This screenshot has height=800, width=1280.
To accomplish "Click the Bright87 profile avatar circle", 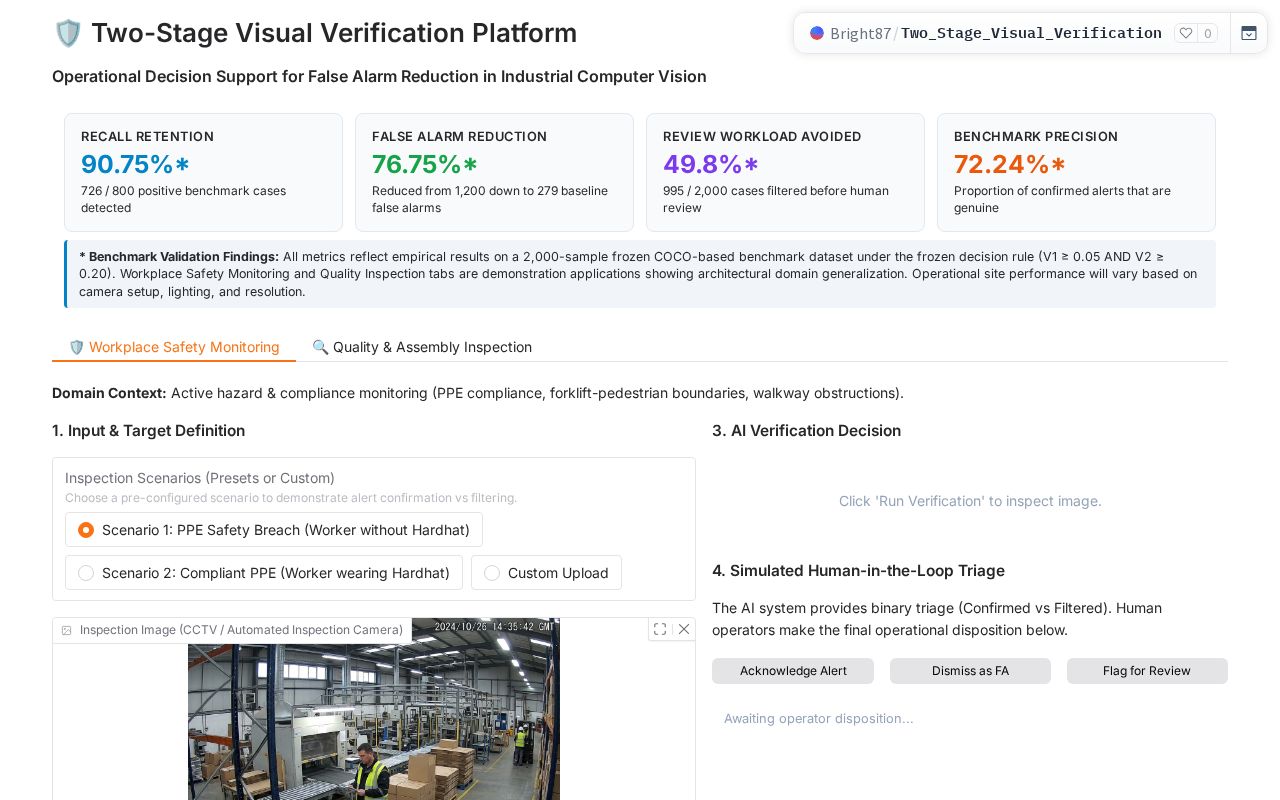I will tap(817, 33).
